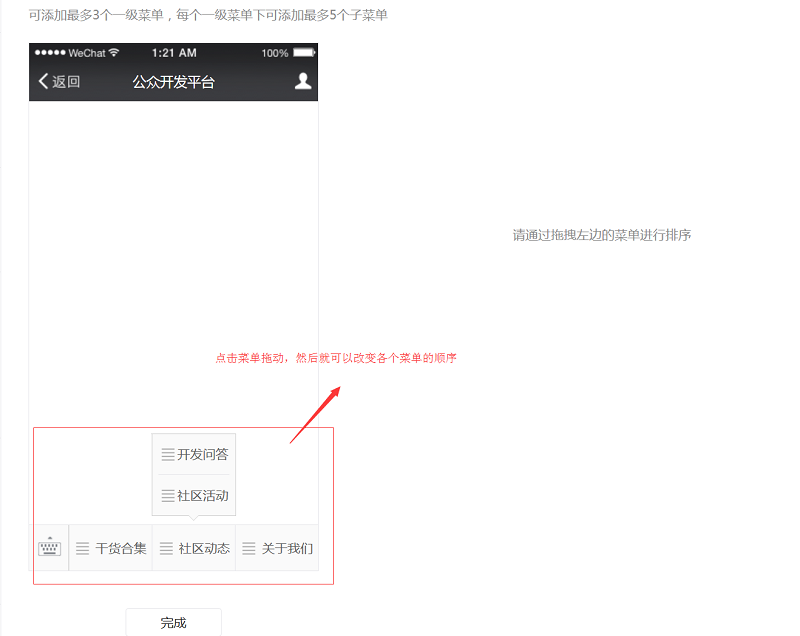Viewport: 800px width, 636px height.
Task: Toggle the keyboard icon at menu bar left
Action: point(49,547)
